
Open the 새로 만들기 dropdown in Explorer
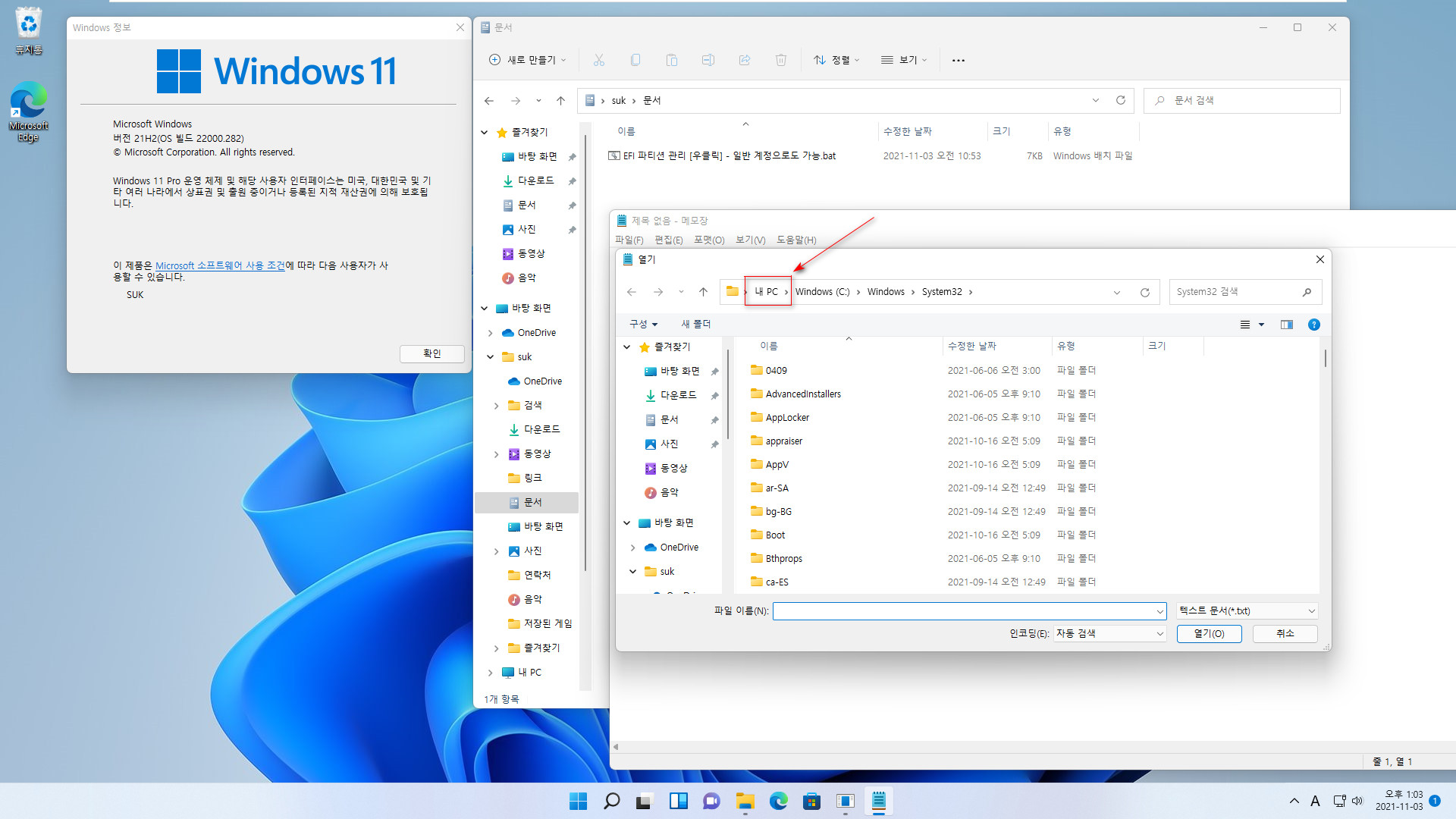click(x=528, y=60)
